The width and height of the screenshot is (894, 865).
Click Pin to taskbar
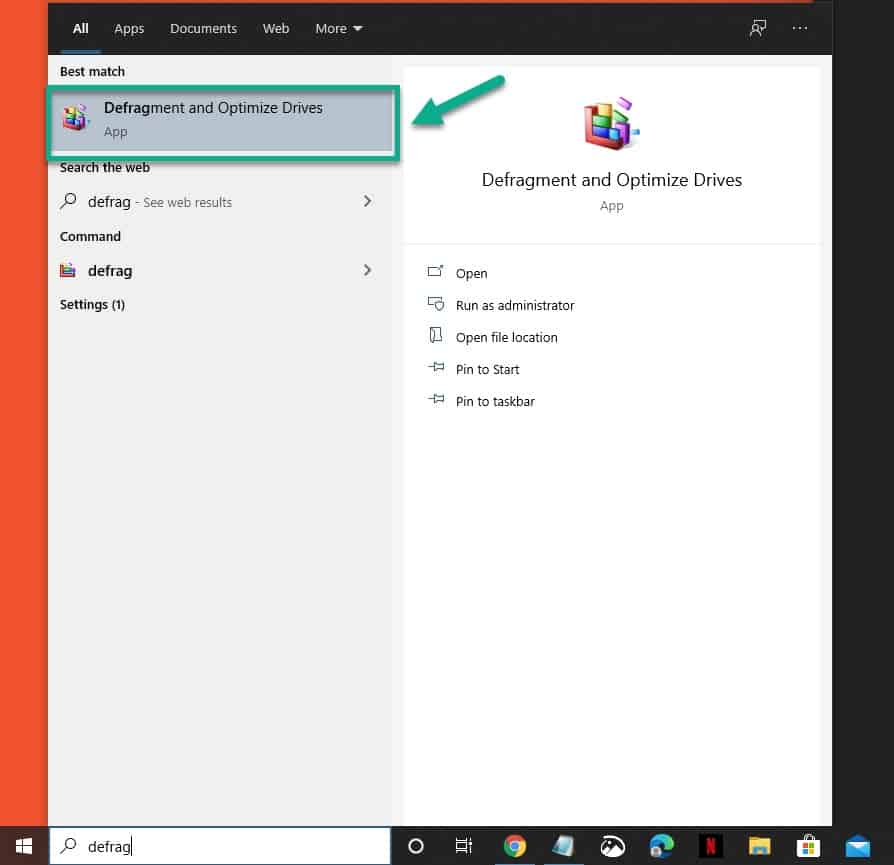495,401
